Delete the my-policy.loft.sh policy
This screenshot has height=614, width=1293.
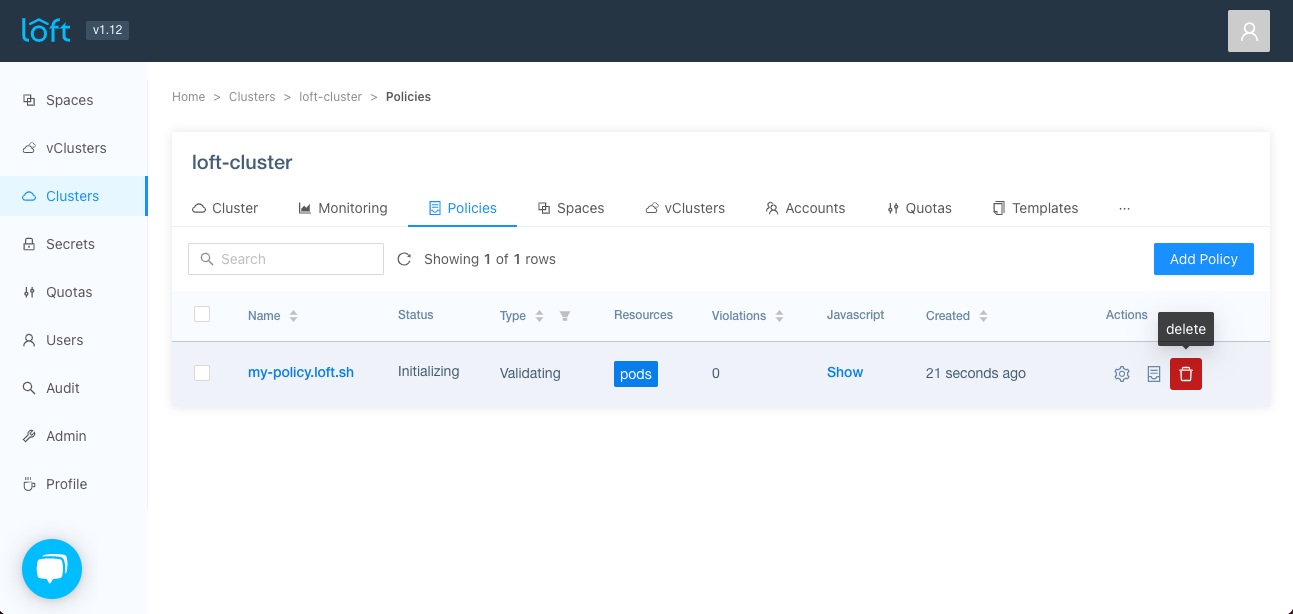(1185, 374)
